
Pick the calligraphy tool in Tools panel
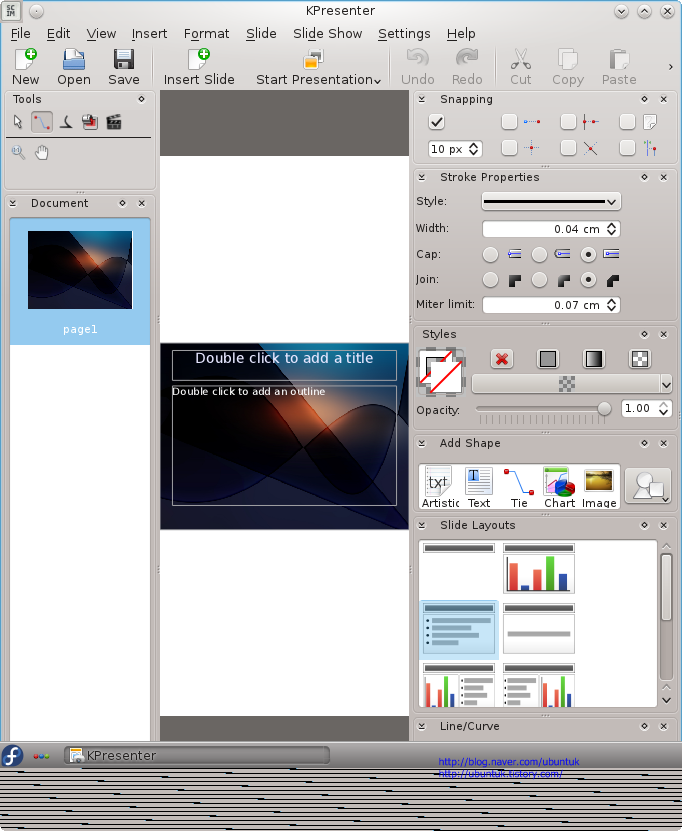pos(66,122)
